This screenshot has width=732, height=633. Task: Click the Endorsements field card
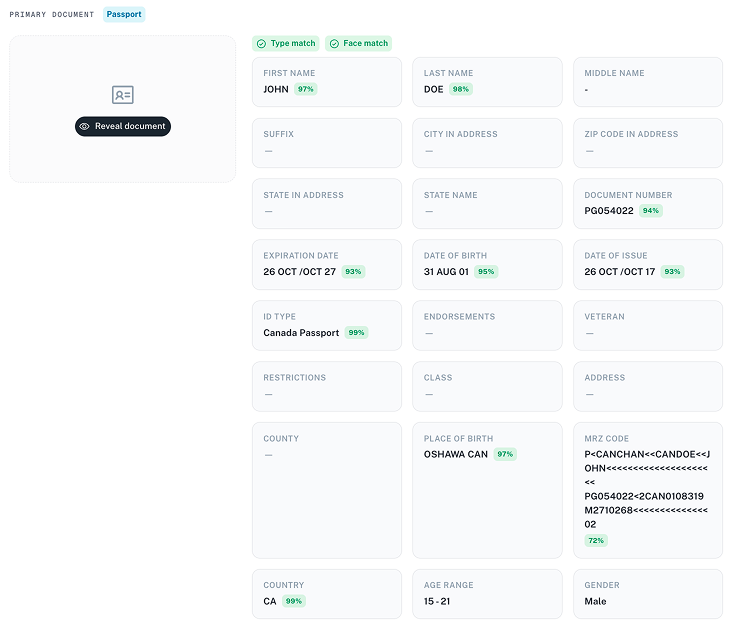[x=487, y=325]
